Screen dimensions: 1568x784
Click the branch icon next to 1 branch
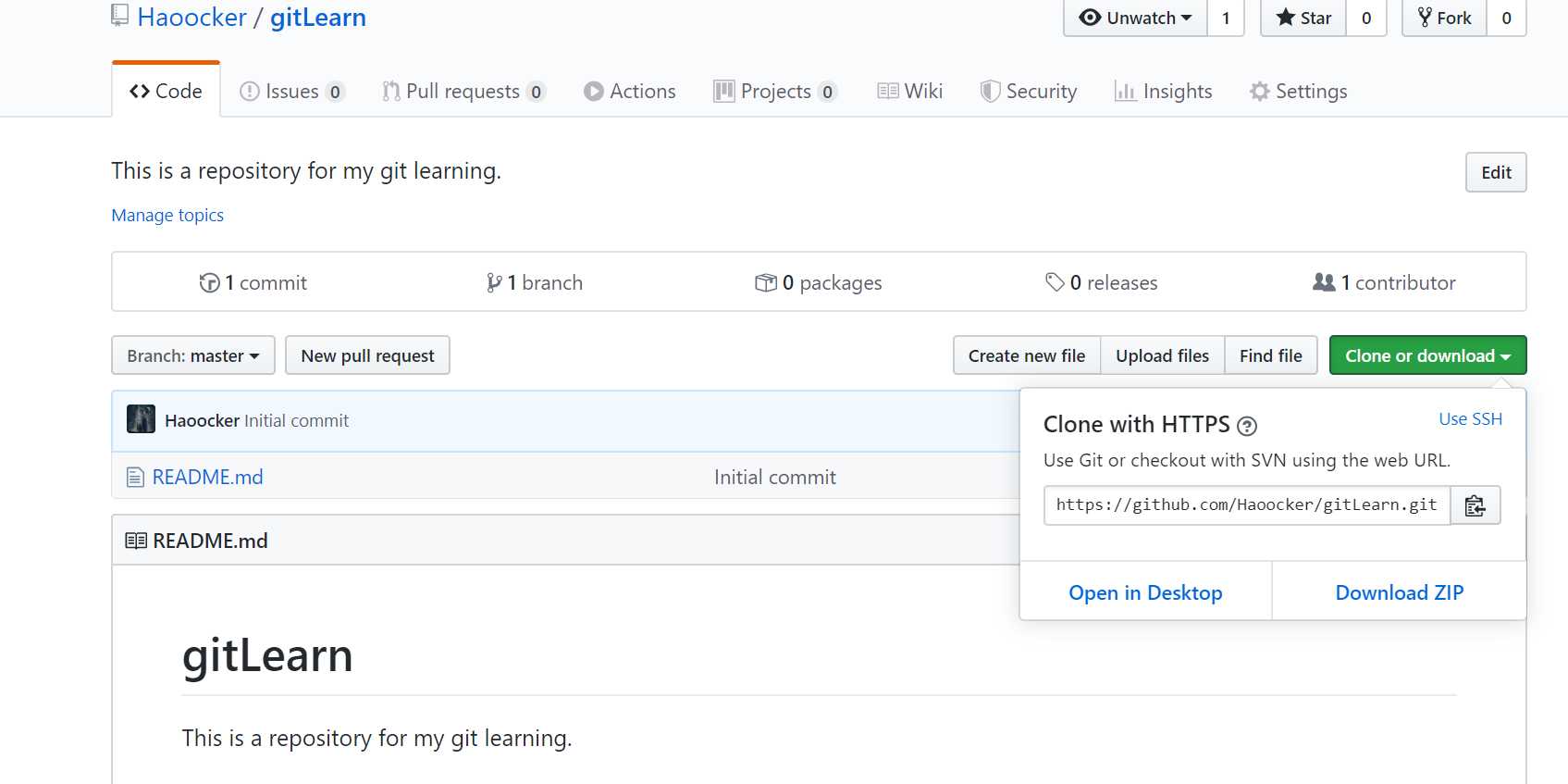point(494,283)
